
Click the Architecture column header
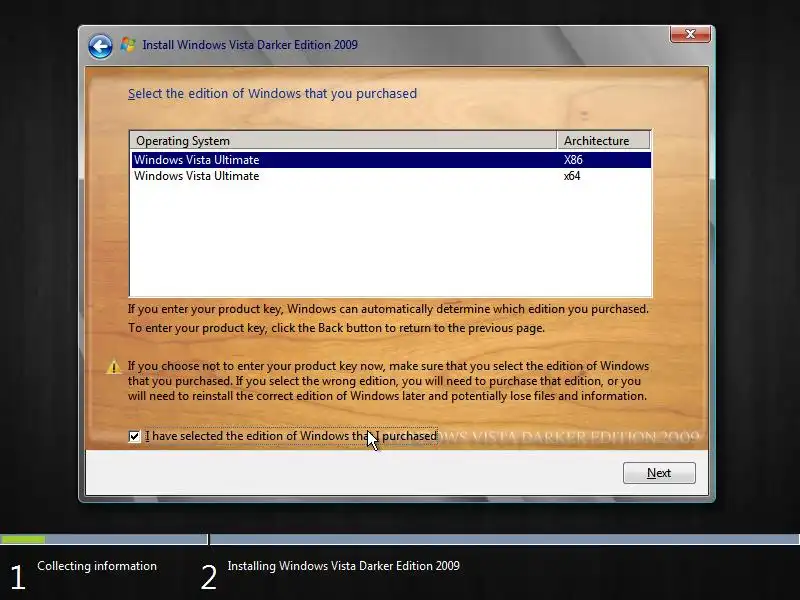click(x=604, y=140)
